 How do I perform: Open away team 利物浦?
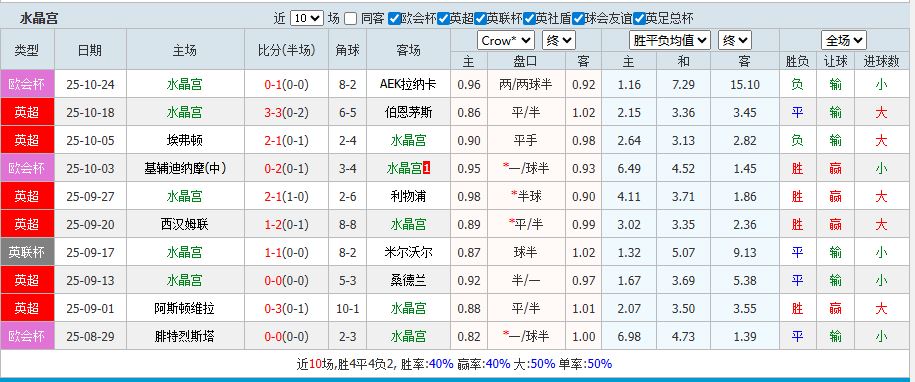click(x=408, y=197)
